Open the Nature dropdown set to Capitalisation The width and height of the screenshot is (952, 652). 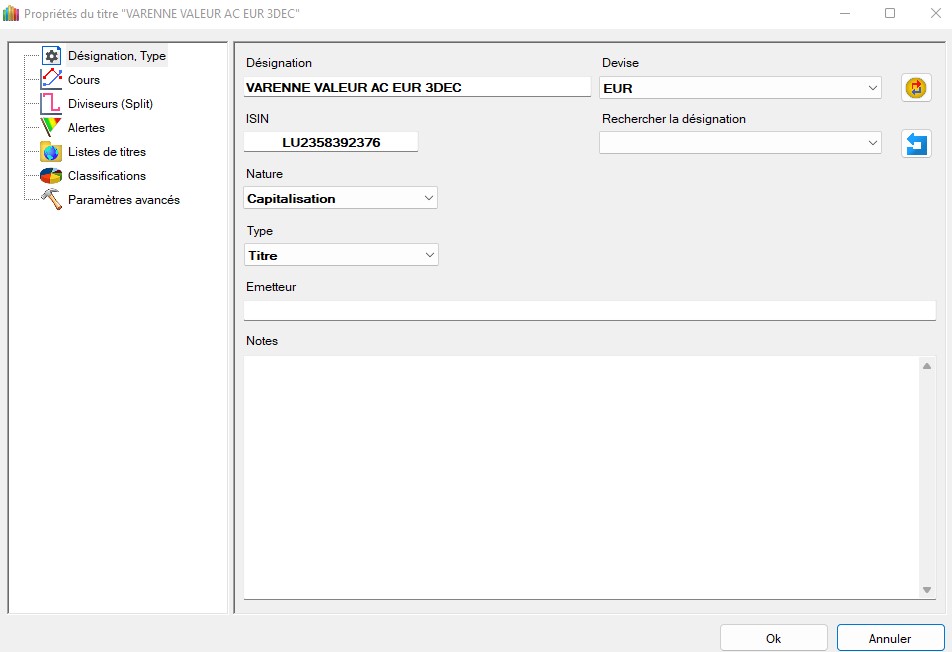click(340, 198)
